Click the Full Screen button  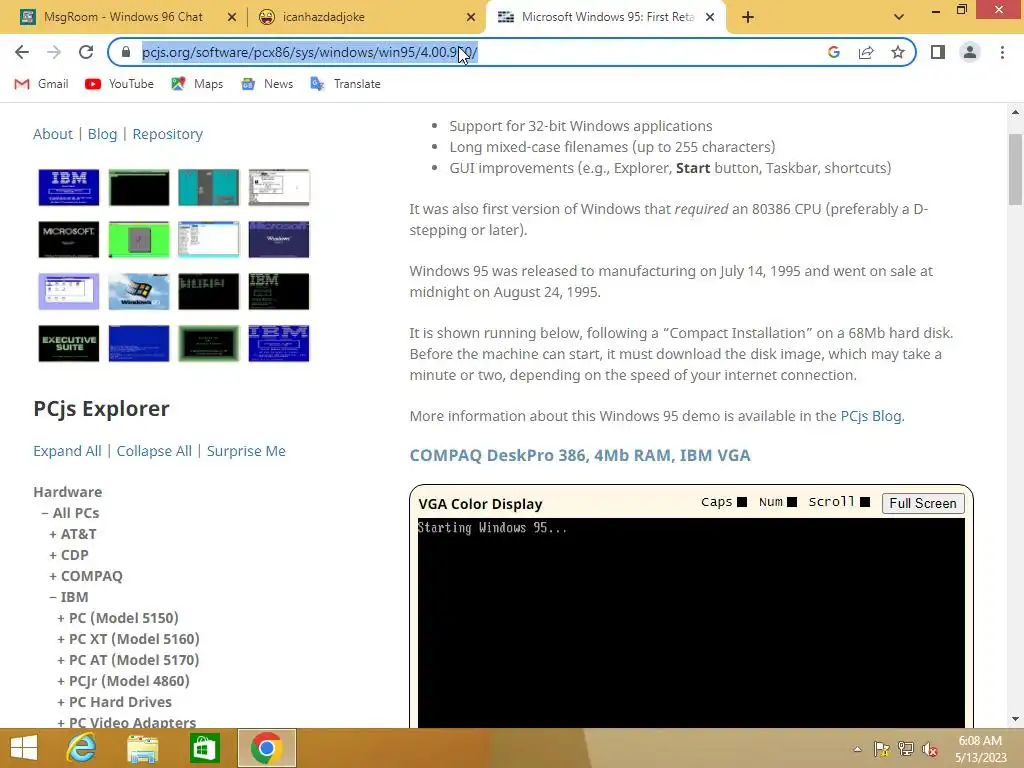(922, 503)
